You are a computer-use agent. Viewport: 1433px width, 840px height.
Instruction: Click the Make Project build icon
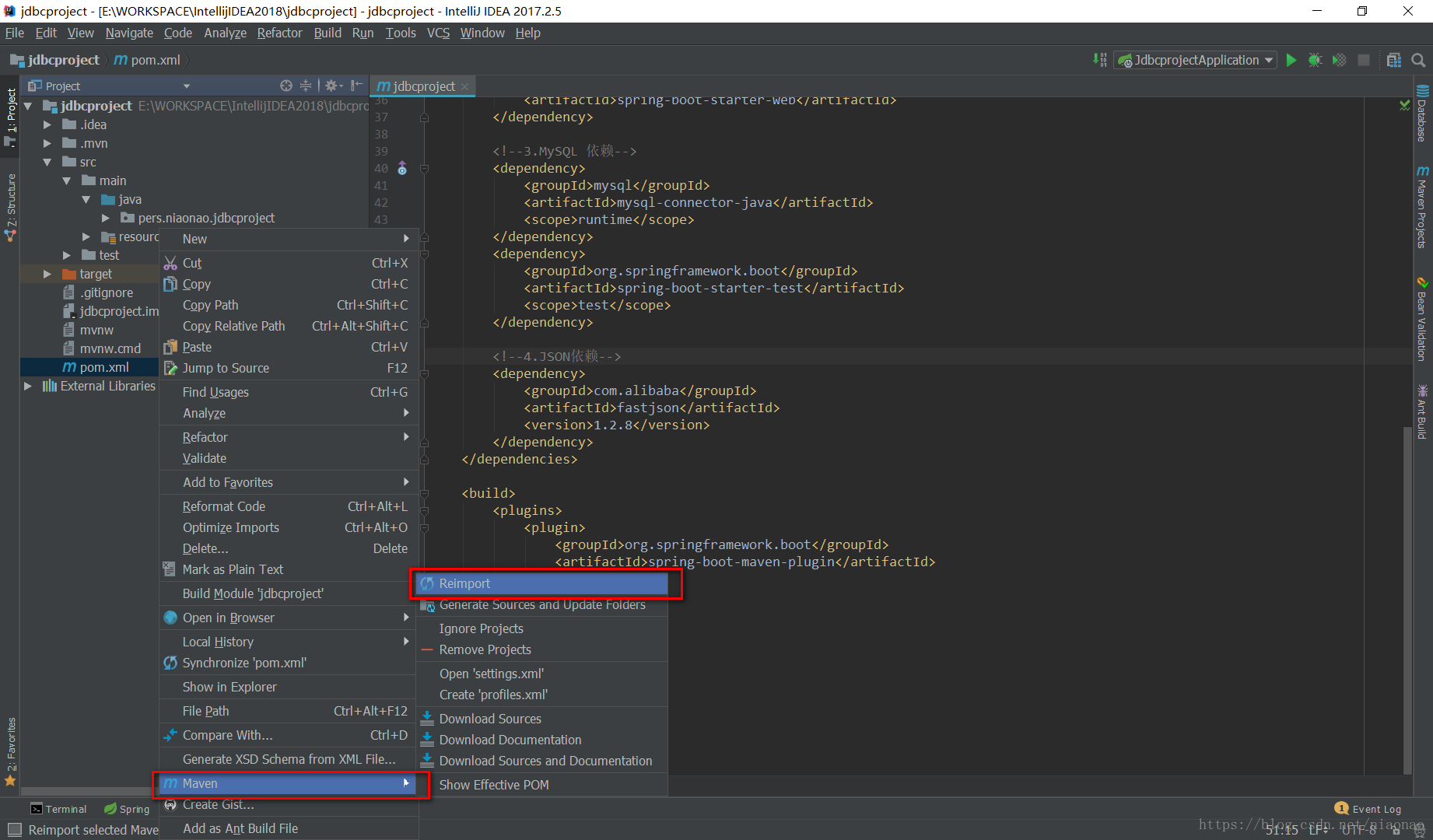pos(1100,60)
